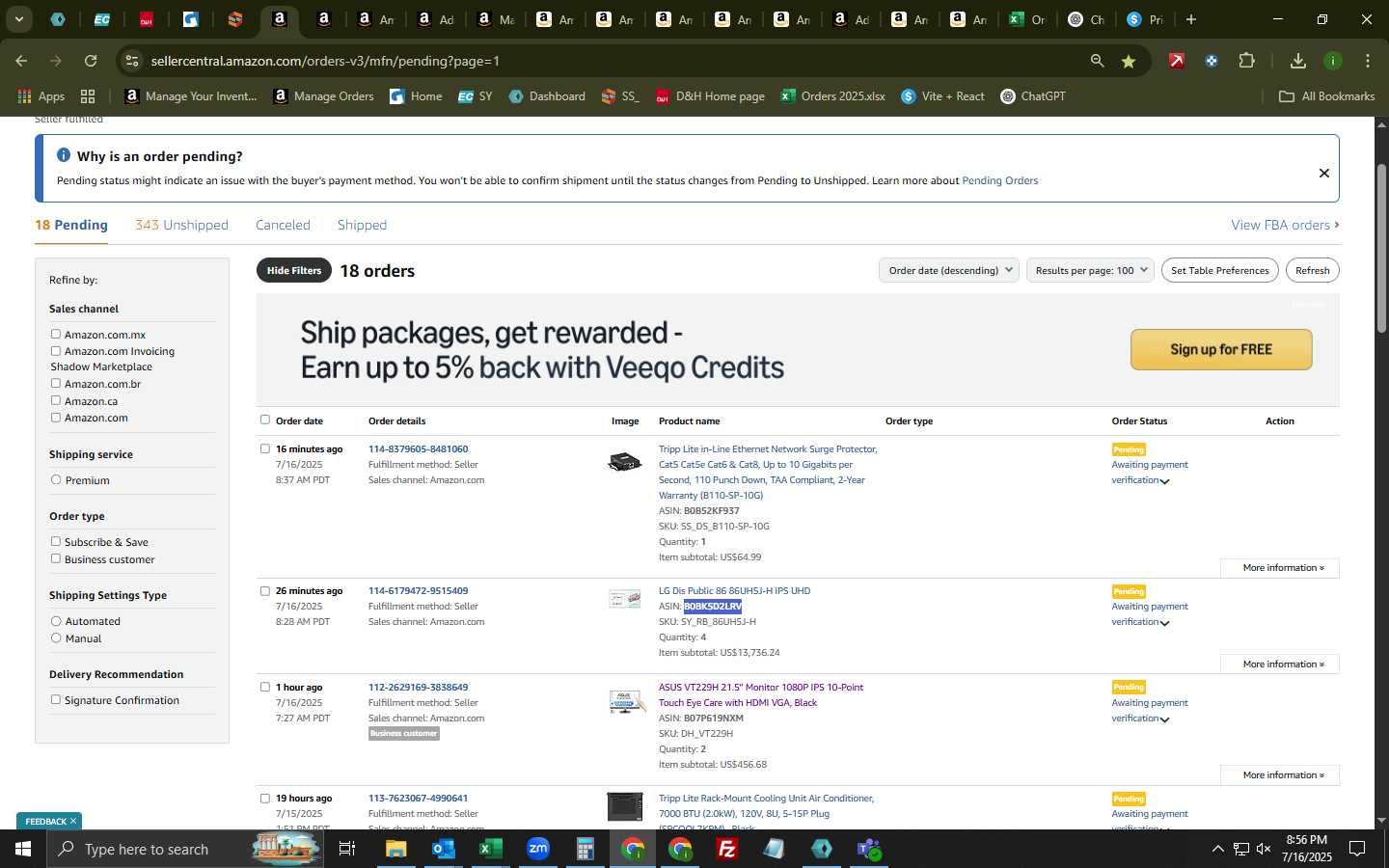Check the Signature Confirmation filter
The height and width of the screenshot is (868, 1389).
pos(56,699)
